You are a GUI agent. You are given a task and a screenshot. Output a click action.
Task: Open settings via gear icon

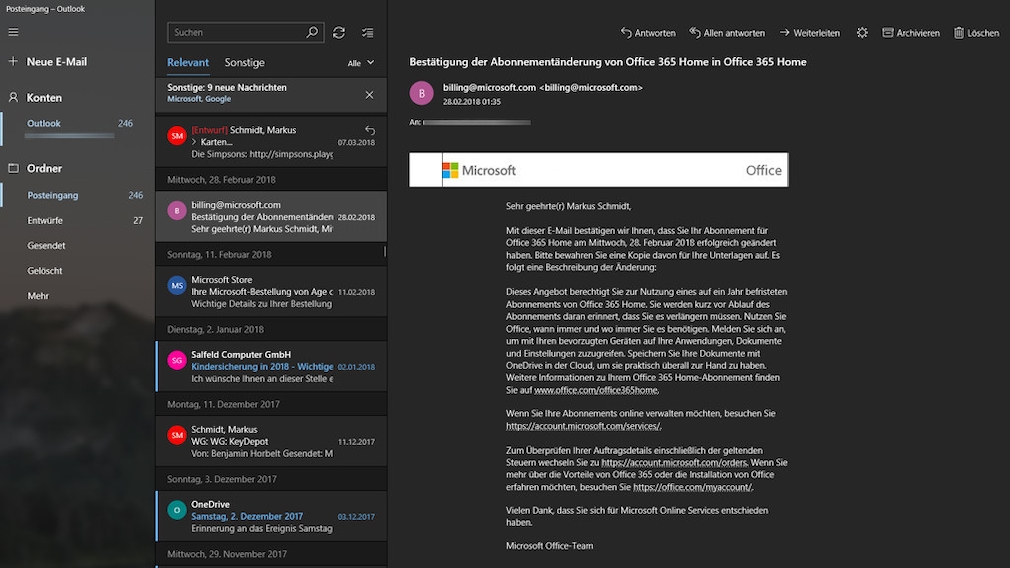pyautogui.click(x=862, y=33)
